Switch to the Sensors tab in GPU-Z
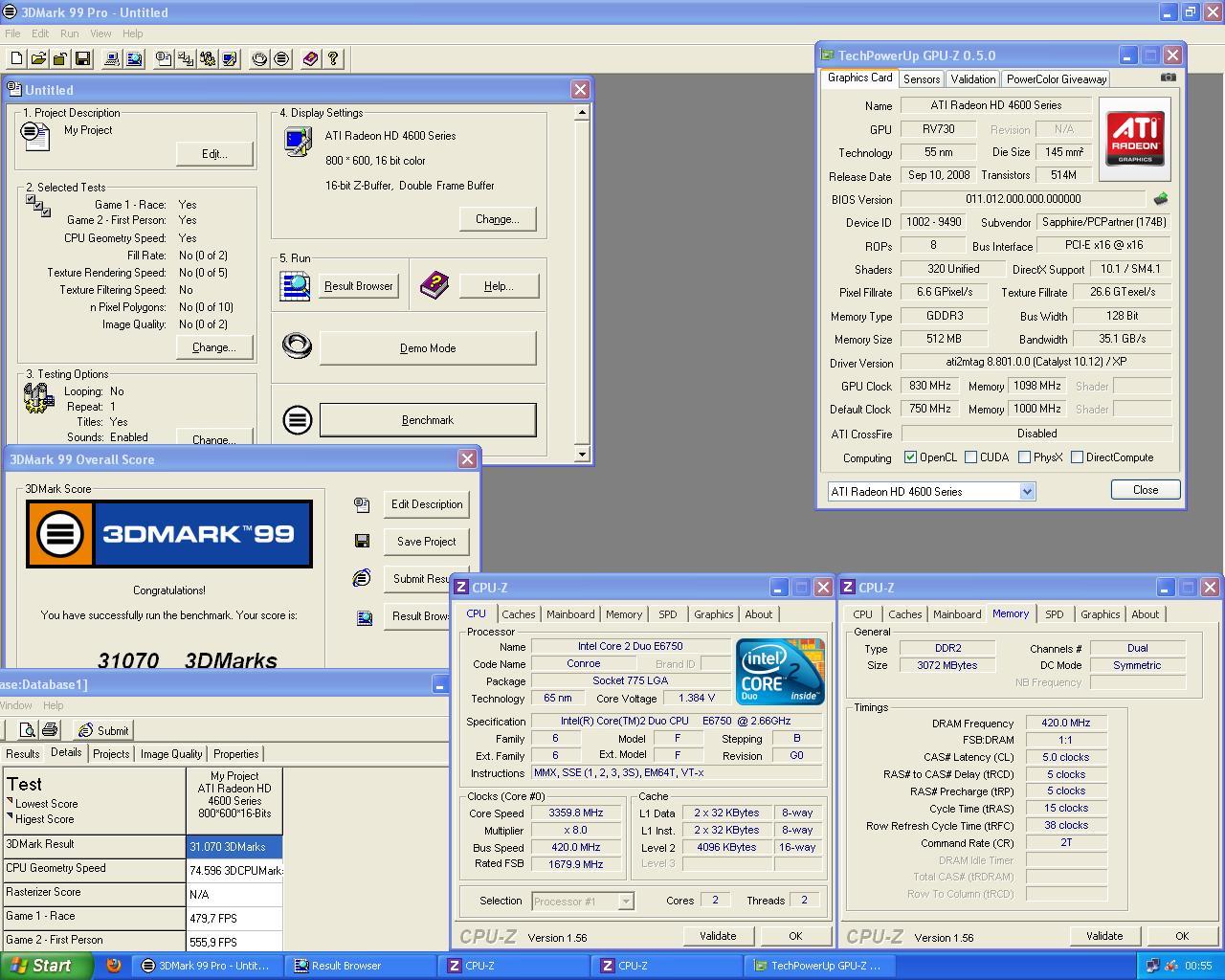Viewport: 1225px width, 980px height. click(x=921, y=79)
